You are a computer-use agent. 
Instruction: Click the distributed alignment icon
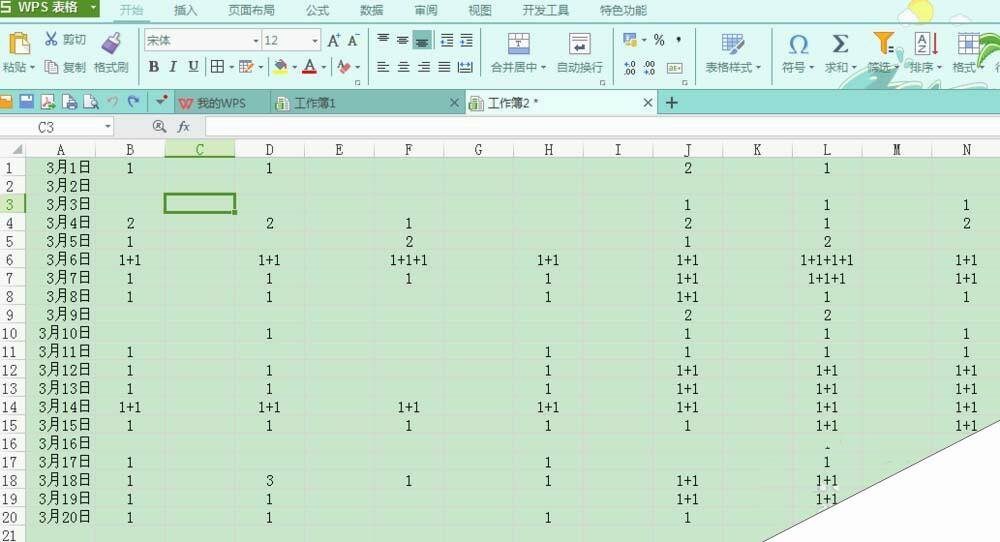click(x=466, y=67)
